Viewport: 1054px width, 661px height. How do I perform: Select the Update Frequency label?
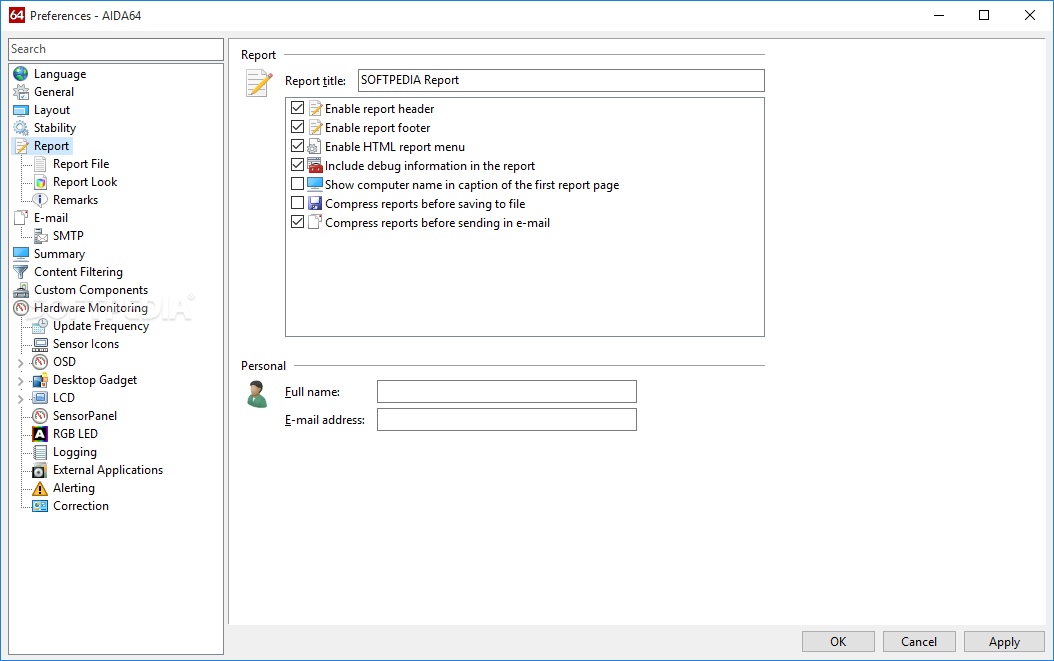101,326
